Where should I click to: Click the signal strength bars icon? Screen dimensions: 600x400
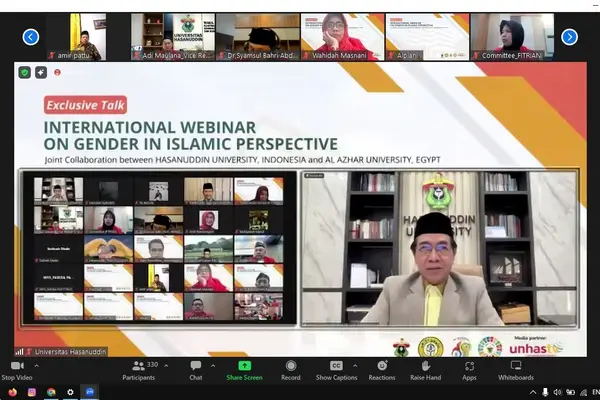tap(19, 351)
